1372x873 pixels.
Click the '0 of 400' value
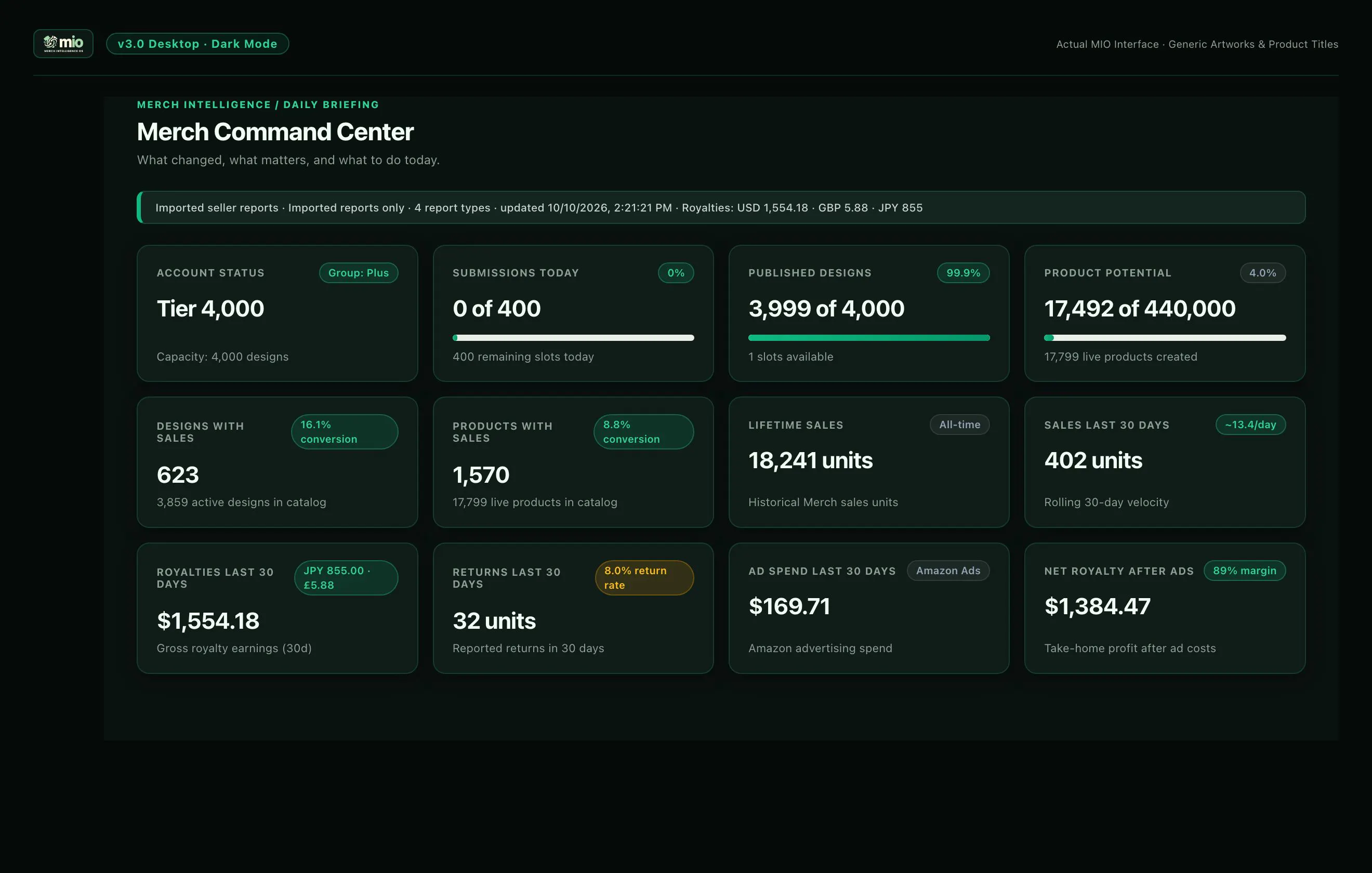(x=496, y=308)
